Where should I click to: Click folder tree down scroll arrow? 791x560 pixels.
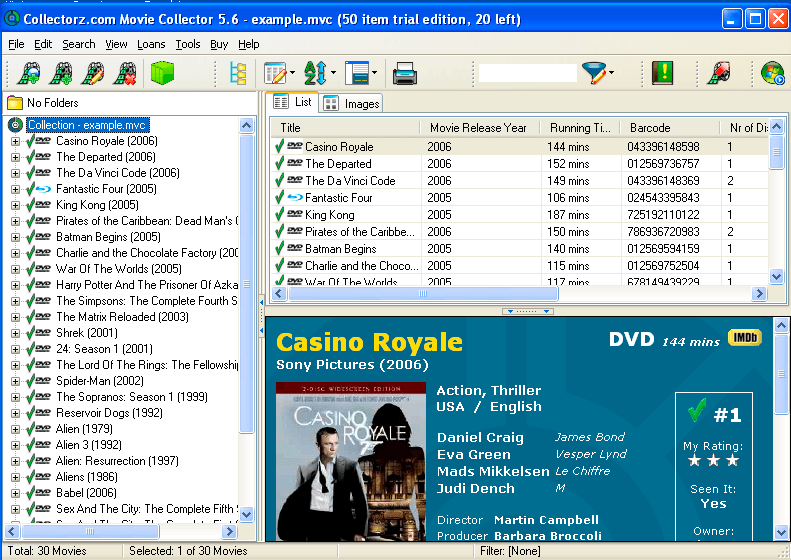[x=246, y=515]
